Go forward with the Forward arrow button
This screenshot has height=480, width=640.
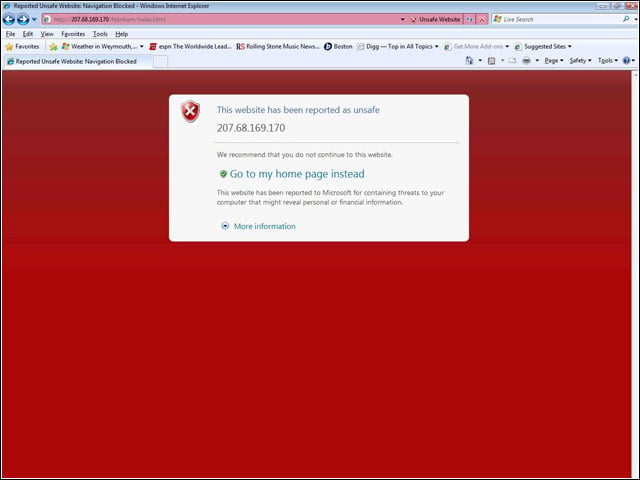coord(23,19)
